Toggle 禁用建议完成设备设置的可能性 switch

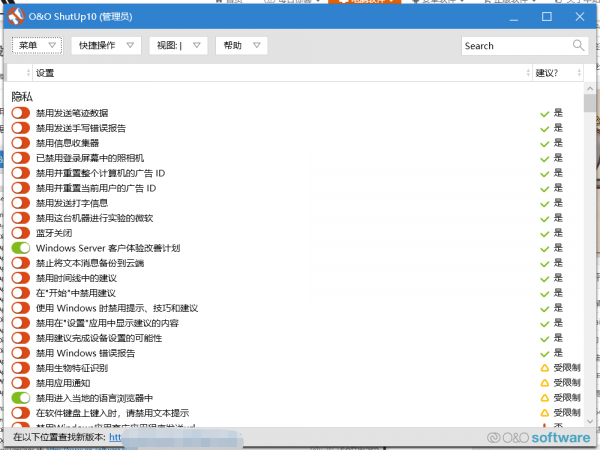(21, 338)
